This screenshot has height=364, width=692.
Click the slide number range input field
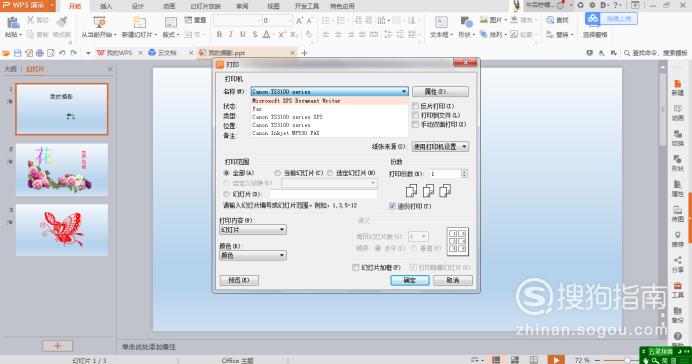(x=323, y=194)
